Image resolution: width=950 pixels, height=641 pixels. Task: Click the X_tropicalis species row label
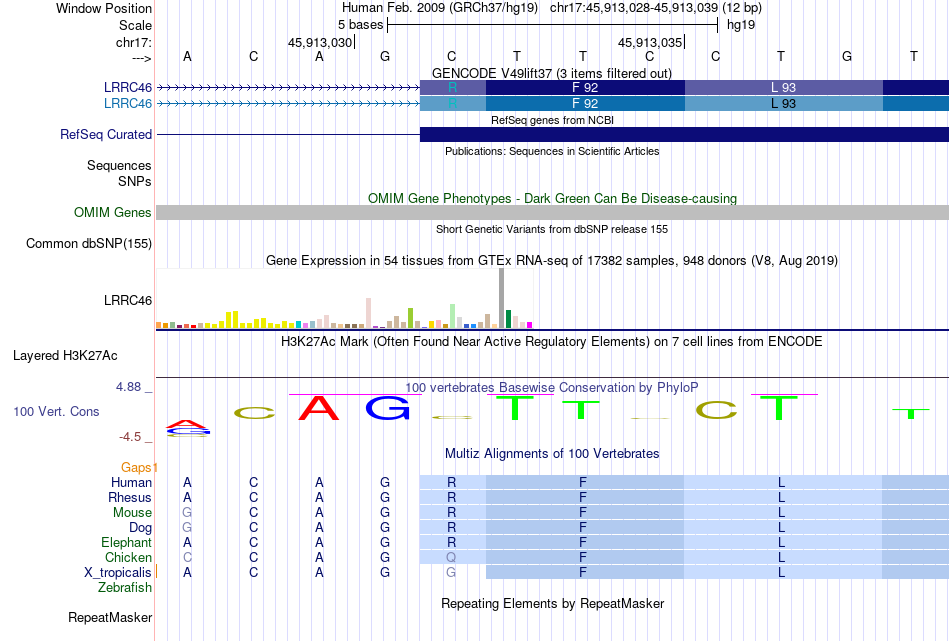[x=118, y=573]
